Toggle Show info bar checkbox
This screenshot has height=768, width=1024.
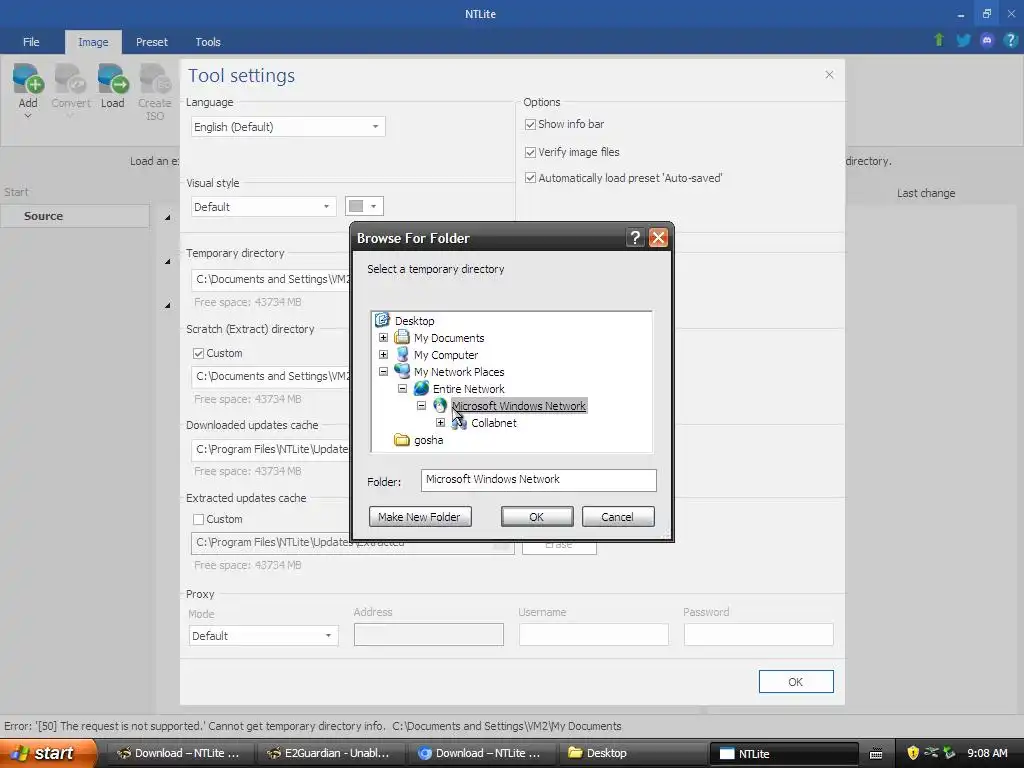[x=530, y=124]
